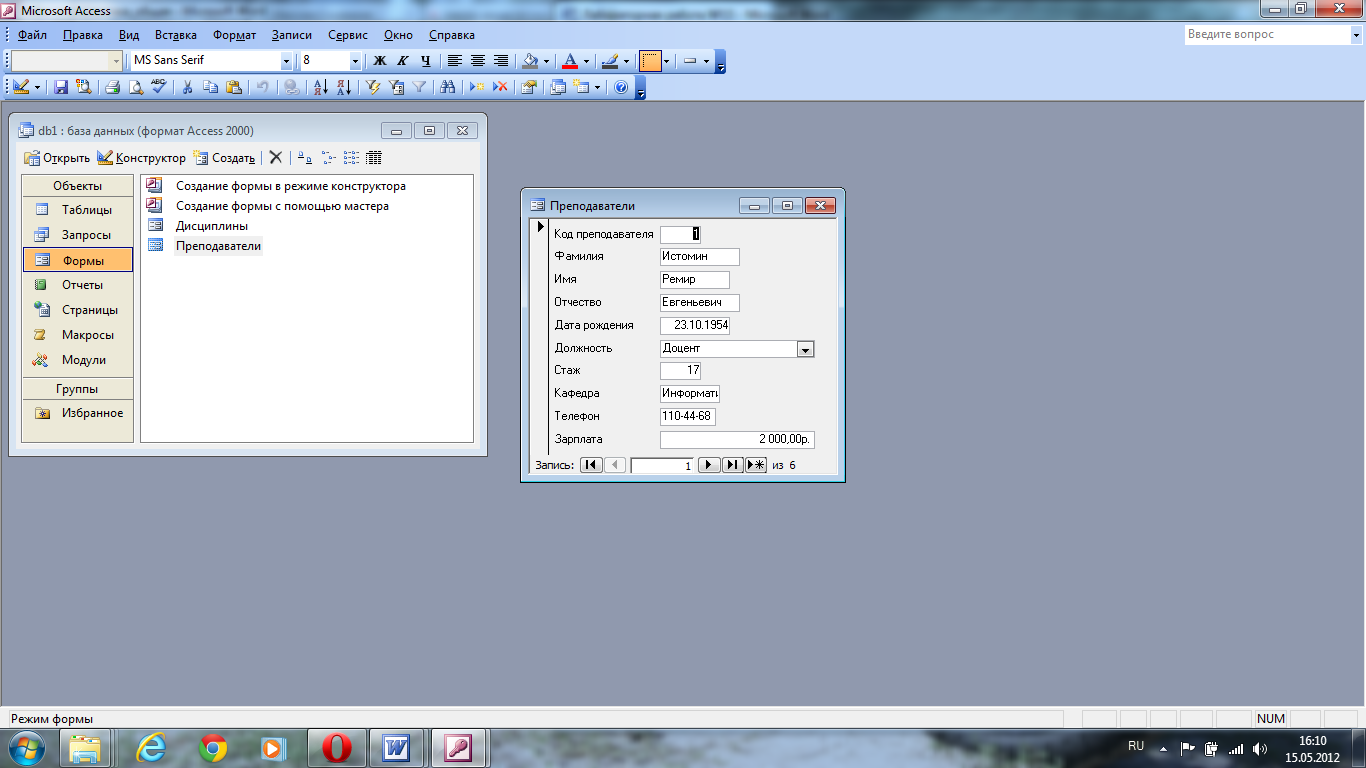Click the New Record toolbar icon
Screen dimensions: 1366x768
(x=478, y=87)
